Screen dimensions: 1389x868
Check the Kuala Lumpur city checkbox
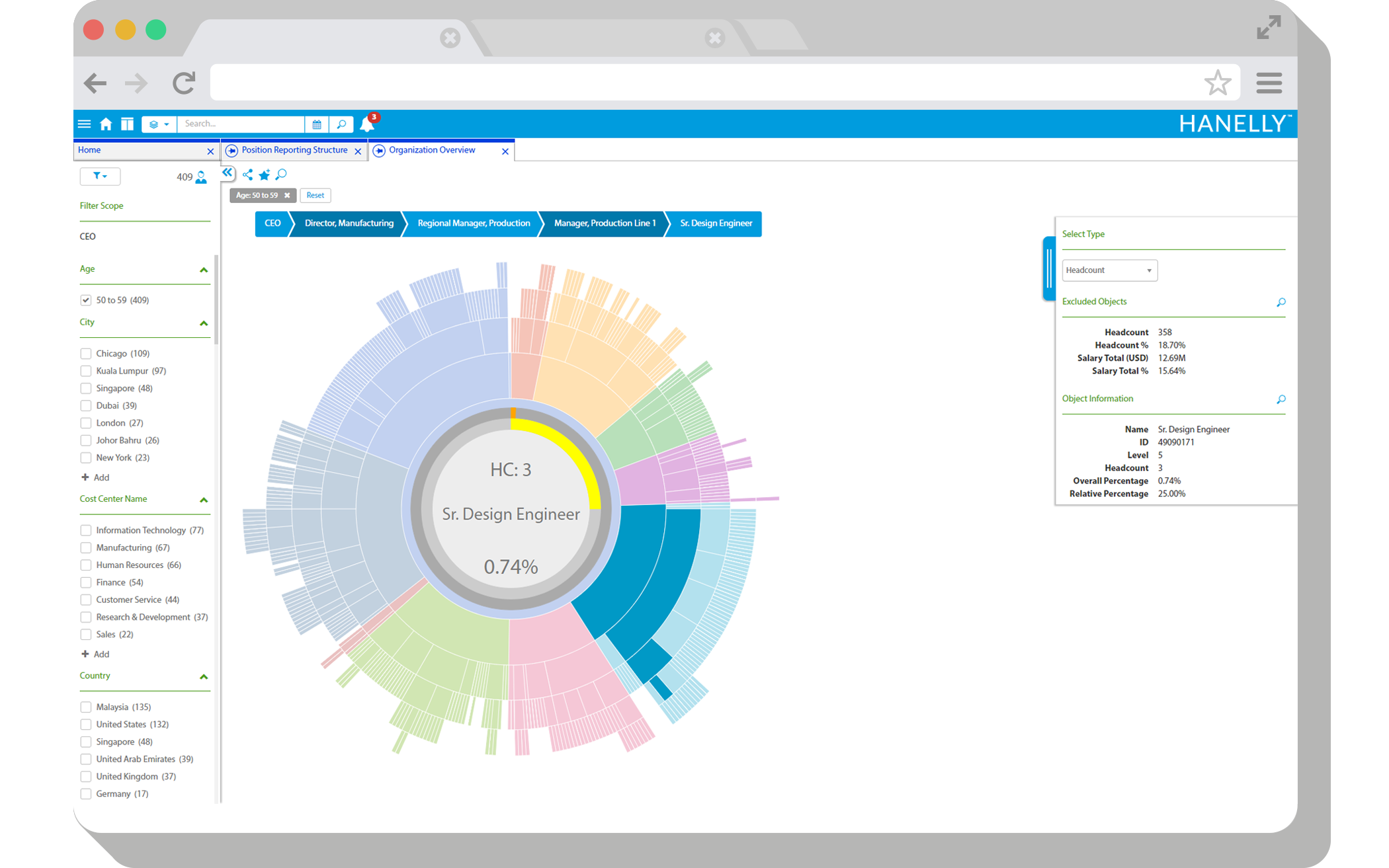(86, 371)
